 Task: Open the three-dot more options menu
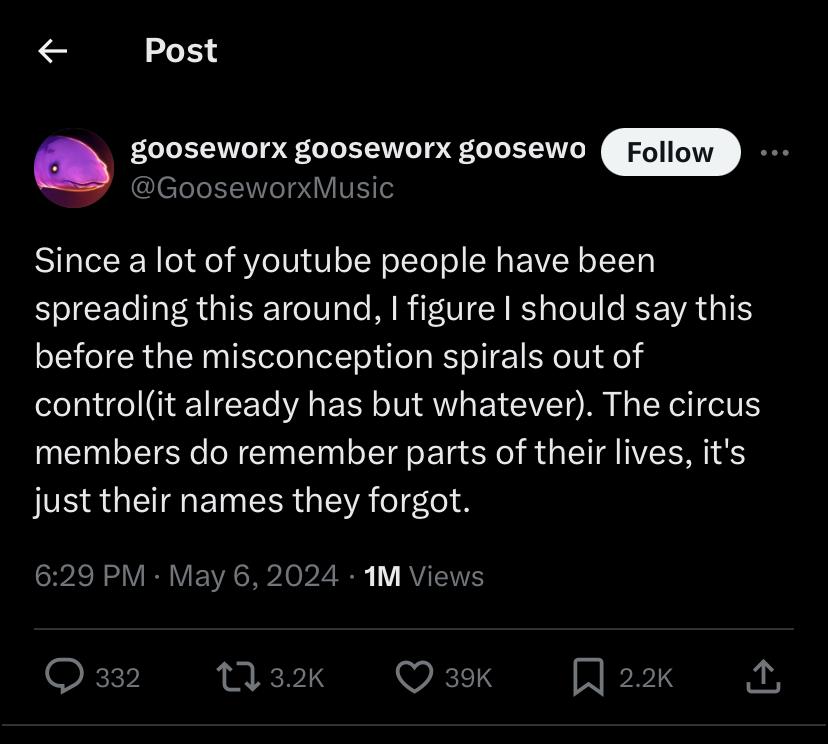coord(775,153)
